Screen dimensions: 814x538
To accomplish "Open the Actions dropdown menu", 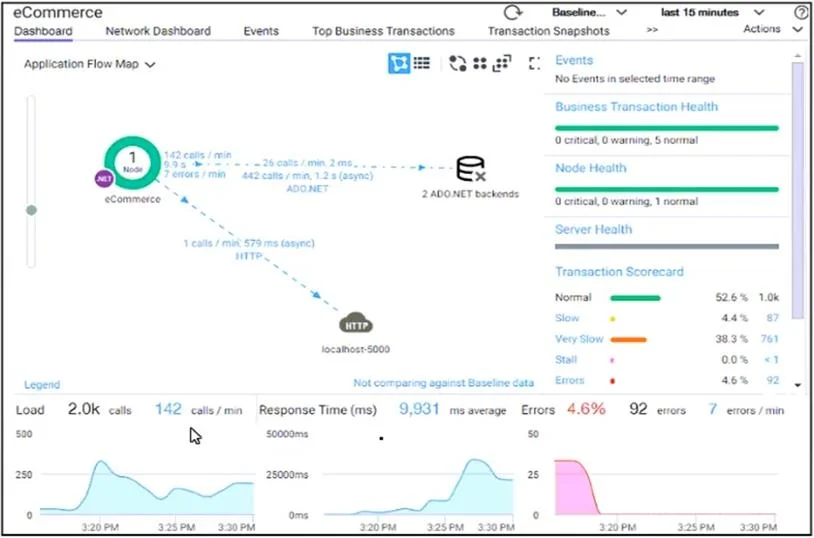I will tap(772, 29).
